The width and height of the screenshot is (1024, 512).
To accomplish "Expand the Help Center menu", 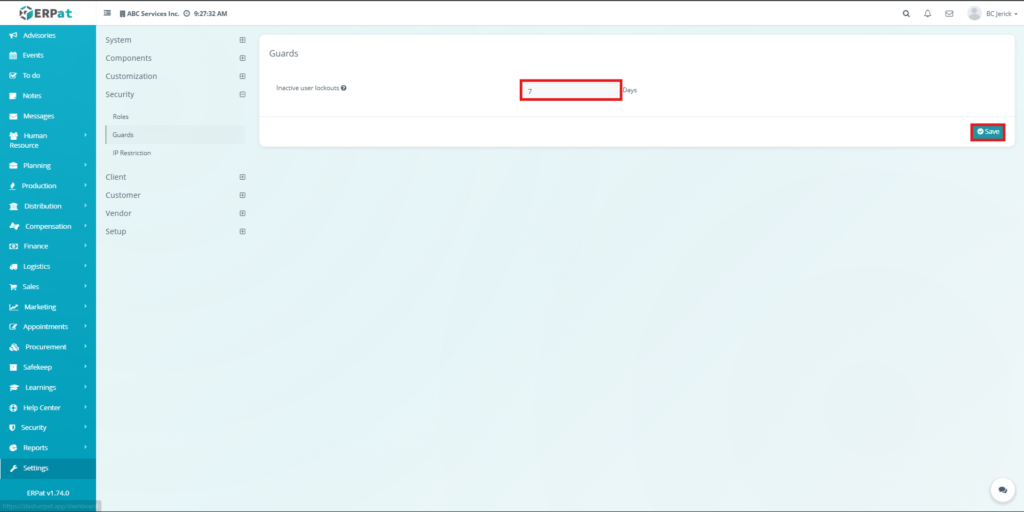I will 48,408.
